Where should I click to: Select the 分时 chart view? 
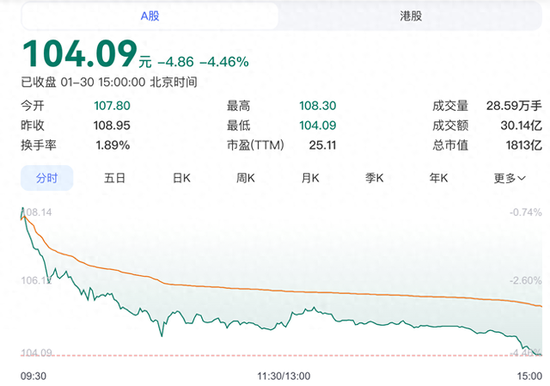tap(47, 178)
